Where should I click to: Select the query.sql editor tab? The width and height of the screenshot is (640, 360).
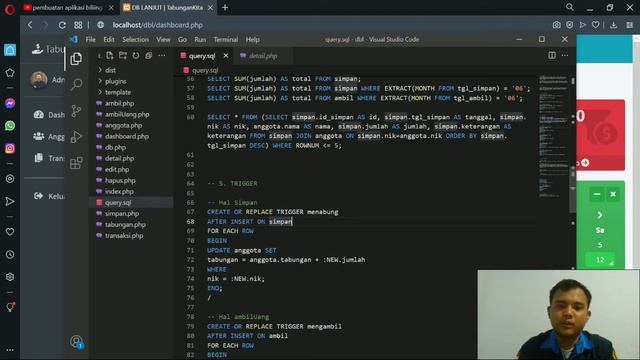pyautogui.click(x=202, y=56)
